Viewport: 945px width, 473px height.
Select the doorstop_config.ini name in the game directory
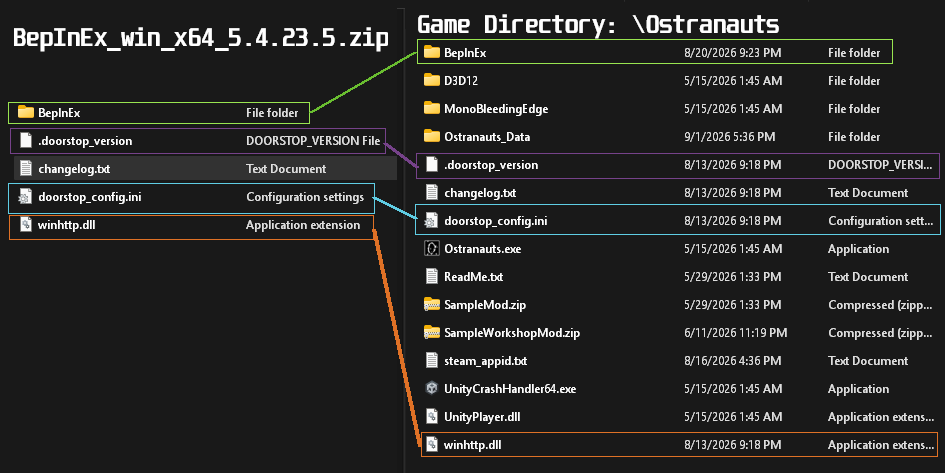[x=495, y=221]
